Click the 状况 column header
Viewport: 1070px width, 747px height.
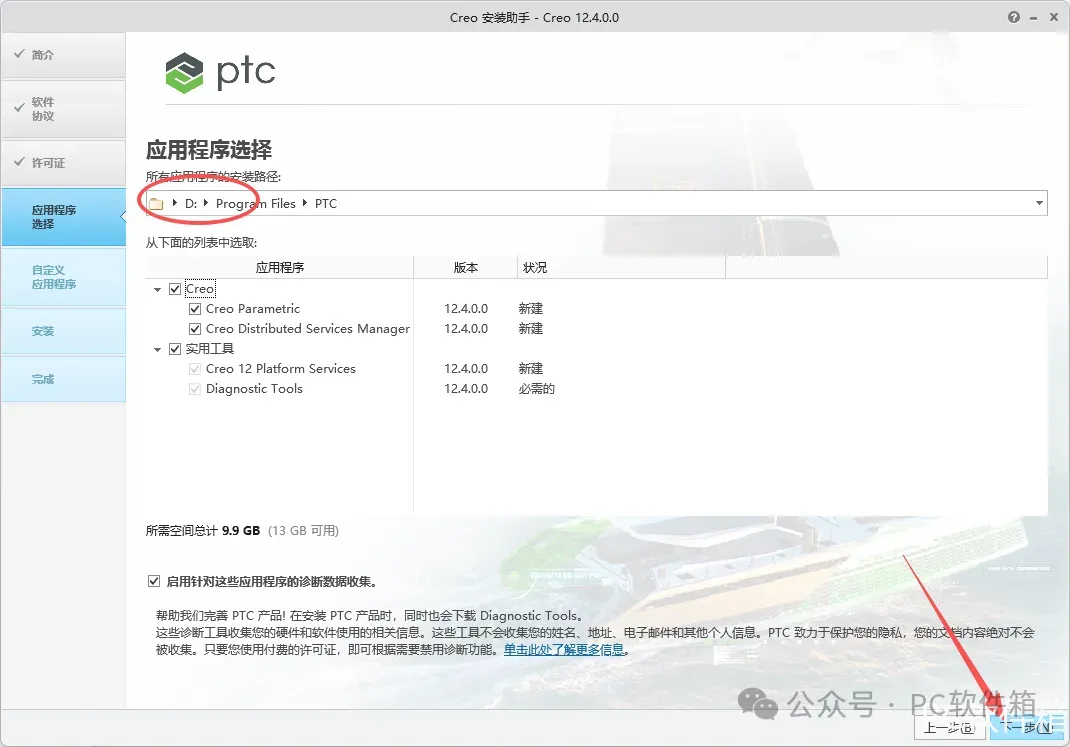coord(621,267)
